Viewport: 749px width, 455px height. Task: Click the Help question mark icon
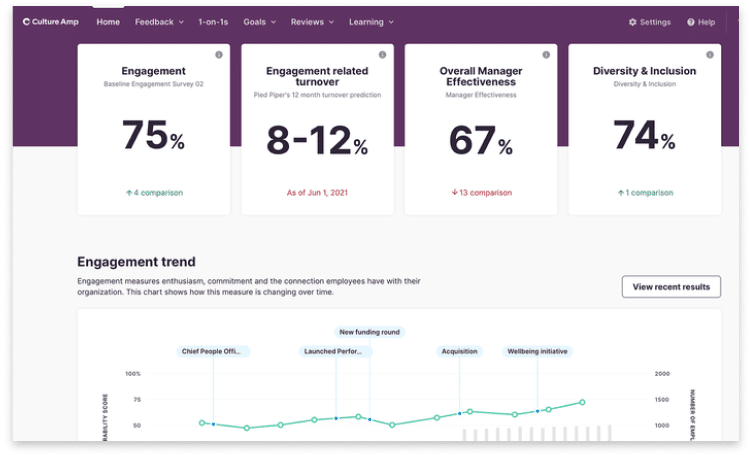click(691, 22)
